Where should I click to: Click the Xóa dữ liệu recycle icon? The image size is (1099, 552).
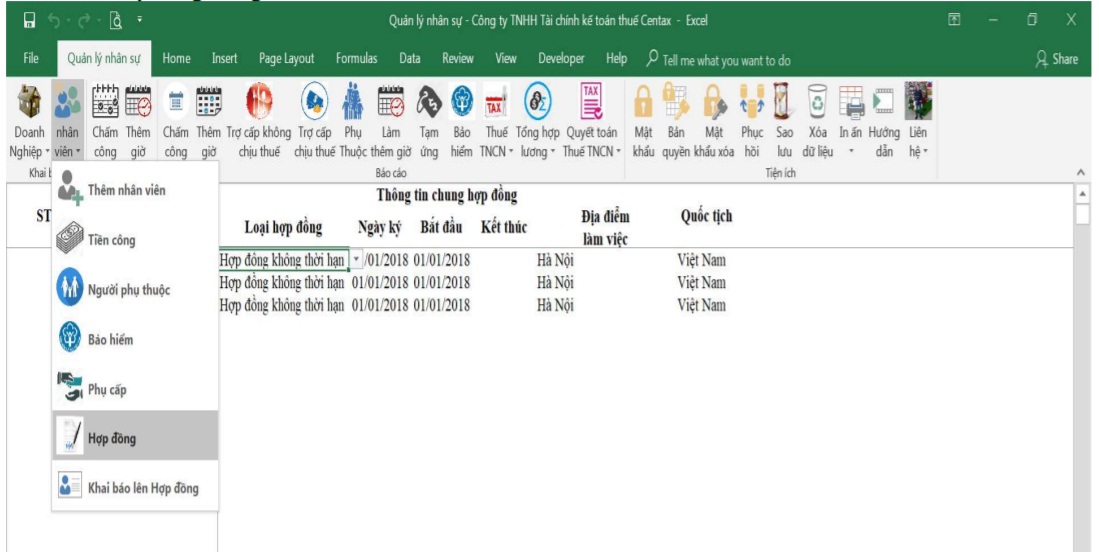tap(817, 108)
